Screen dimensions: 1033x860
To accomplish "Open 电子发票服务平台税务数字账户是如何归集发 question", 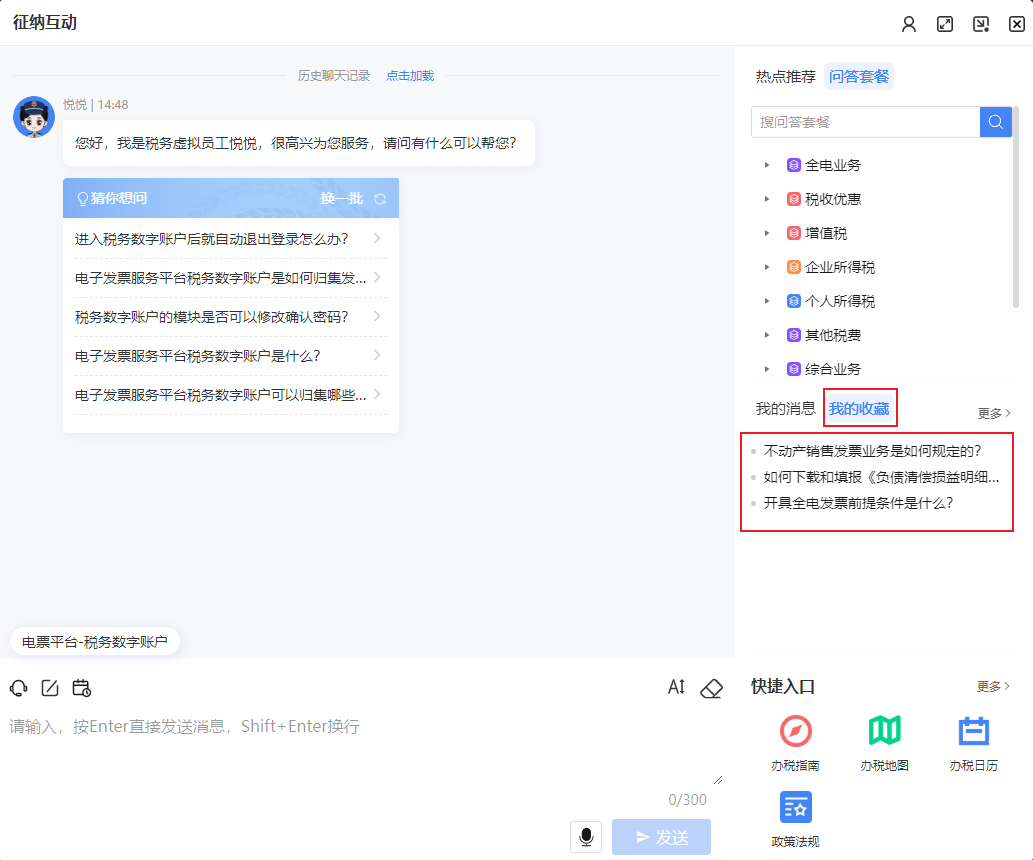I will [x=231, y=278].
